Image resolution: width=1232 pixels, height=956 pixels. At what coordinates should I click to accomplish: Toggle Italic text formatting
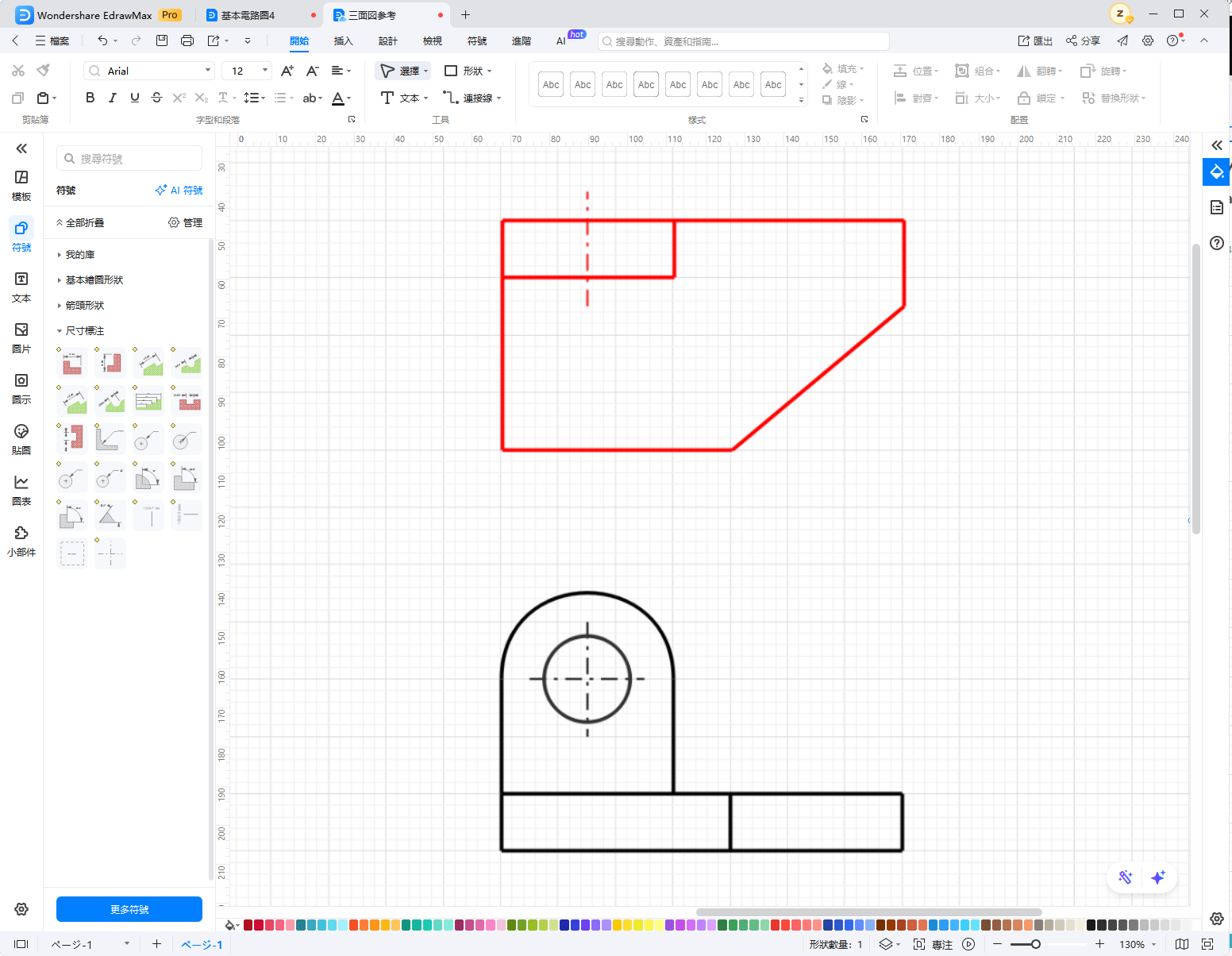[x=112, y=98]
